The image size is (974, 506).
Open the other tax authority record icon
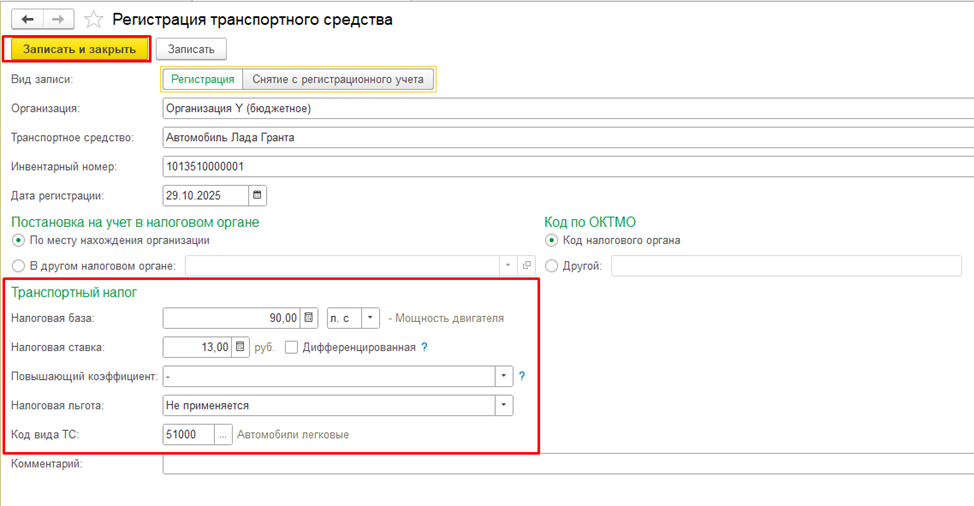(x=527, y=266)
